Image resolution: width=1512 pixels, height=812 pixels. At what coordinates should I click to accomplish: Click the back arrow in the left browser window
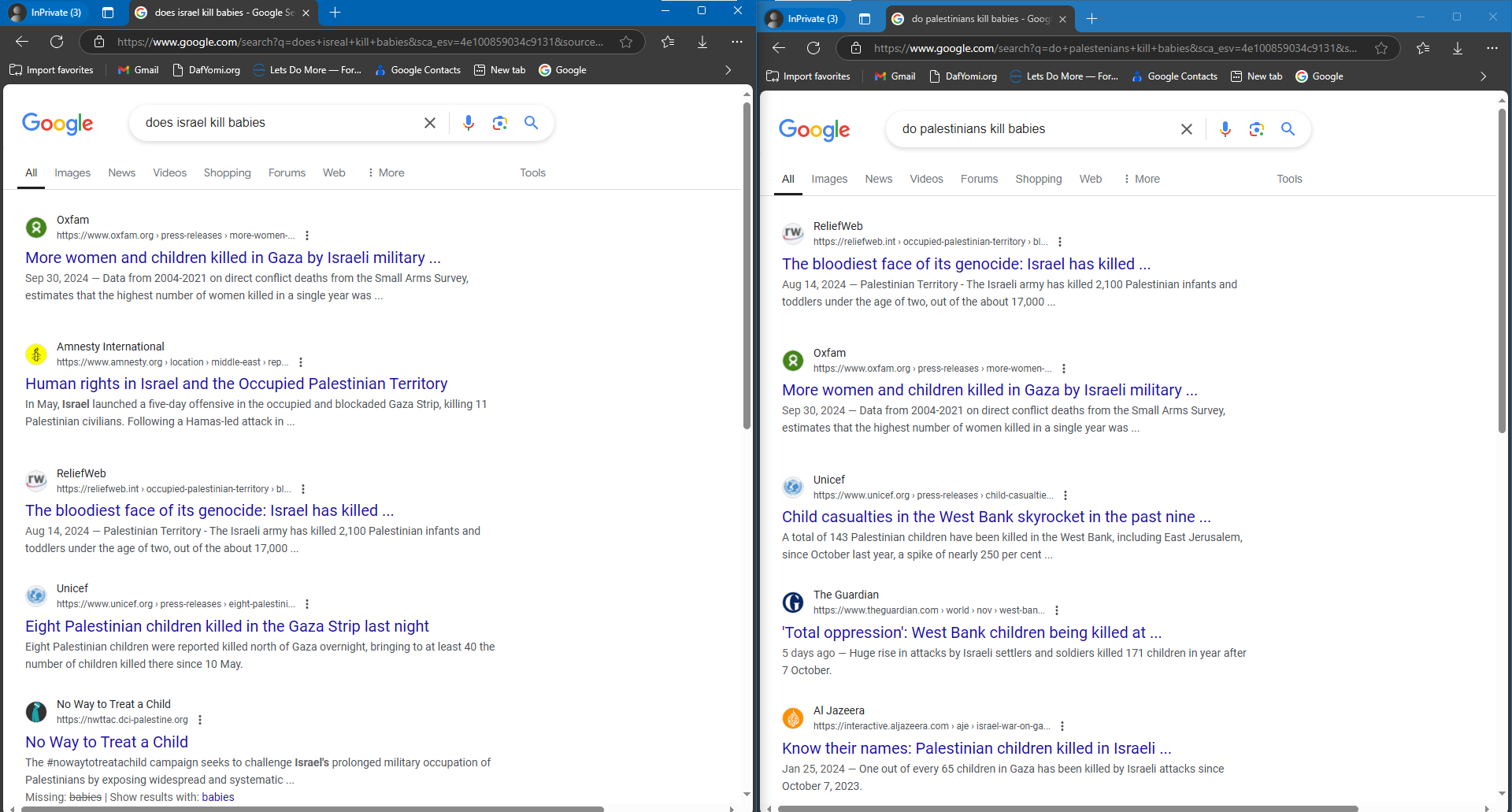[22, 42]
